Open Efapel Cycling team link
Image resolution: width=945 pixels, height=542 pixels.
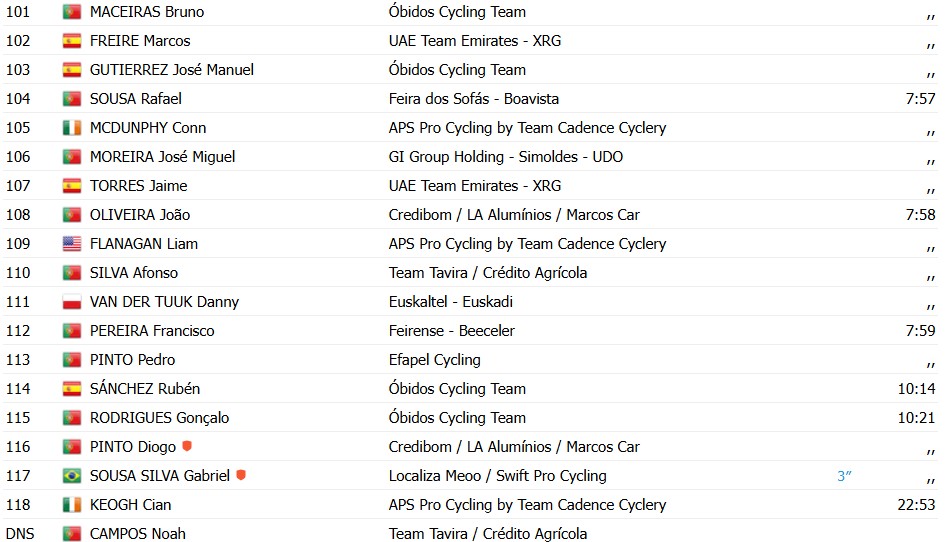435,360
